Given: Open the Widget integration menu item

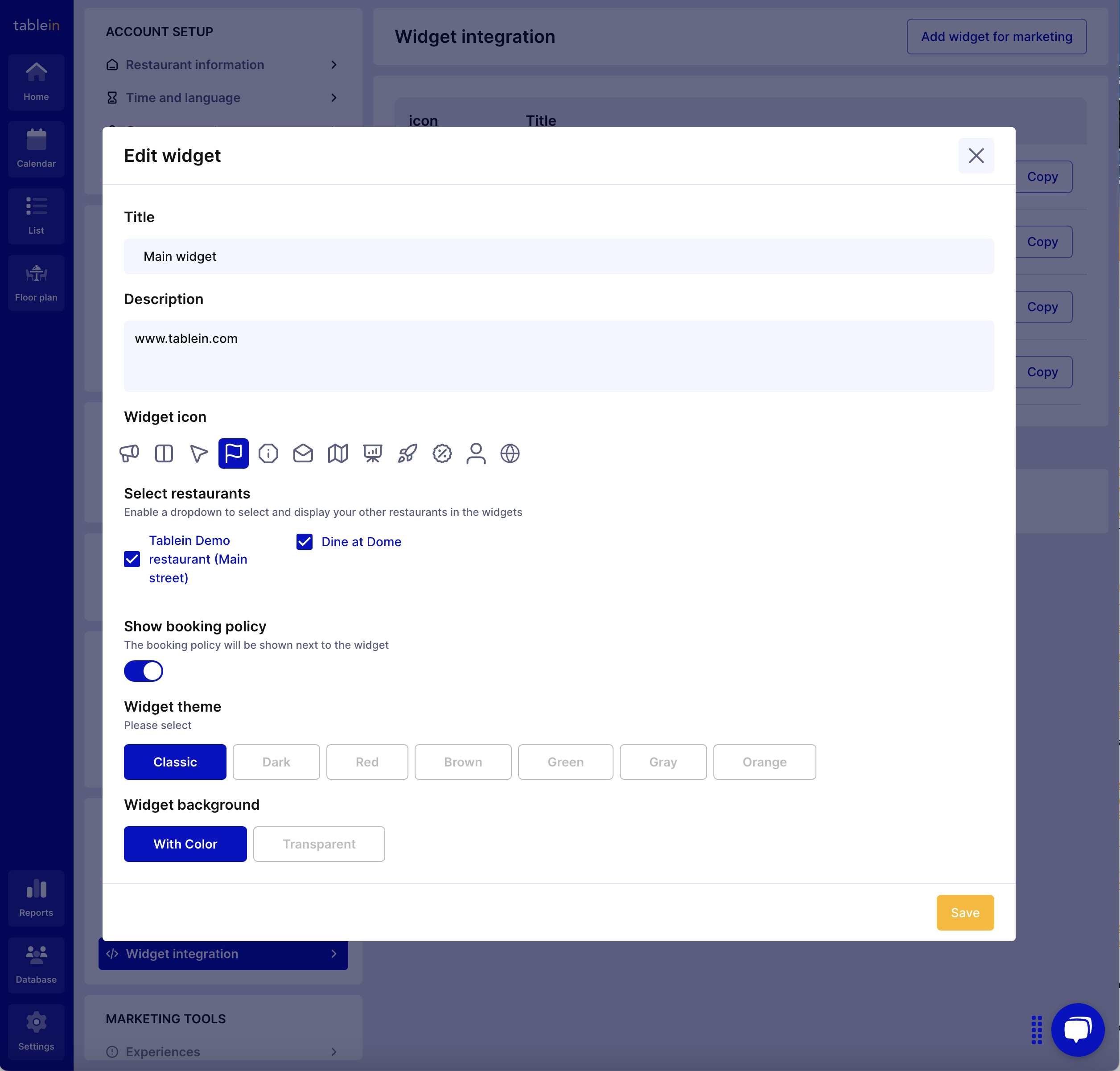Looking at the screenshot, I should click(222, 954).
